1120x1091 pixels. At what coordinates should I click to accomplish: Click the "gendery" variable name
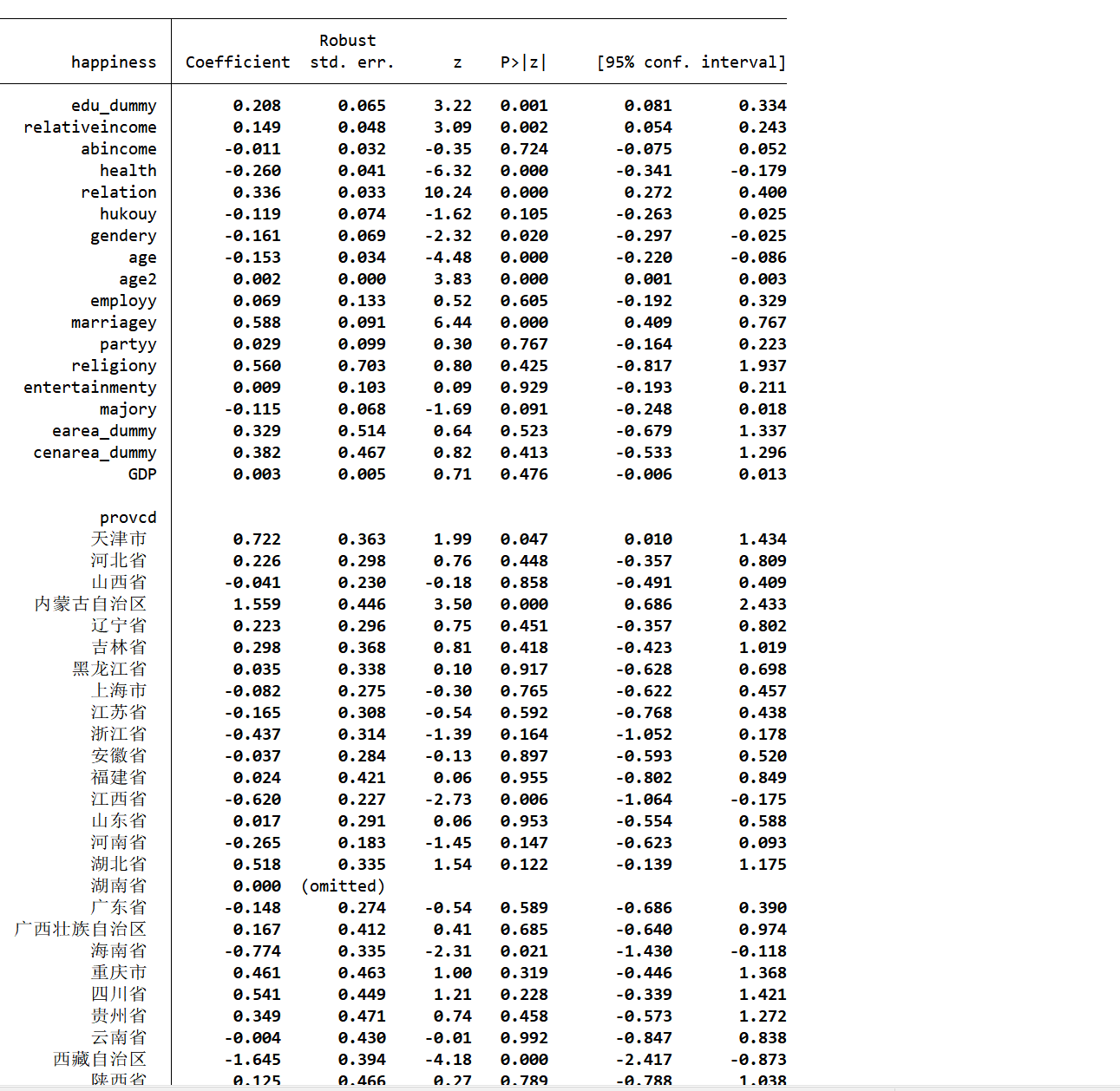[123, 236]
